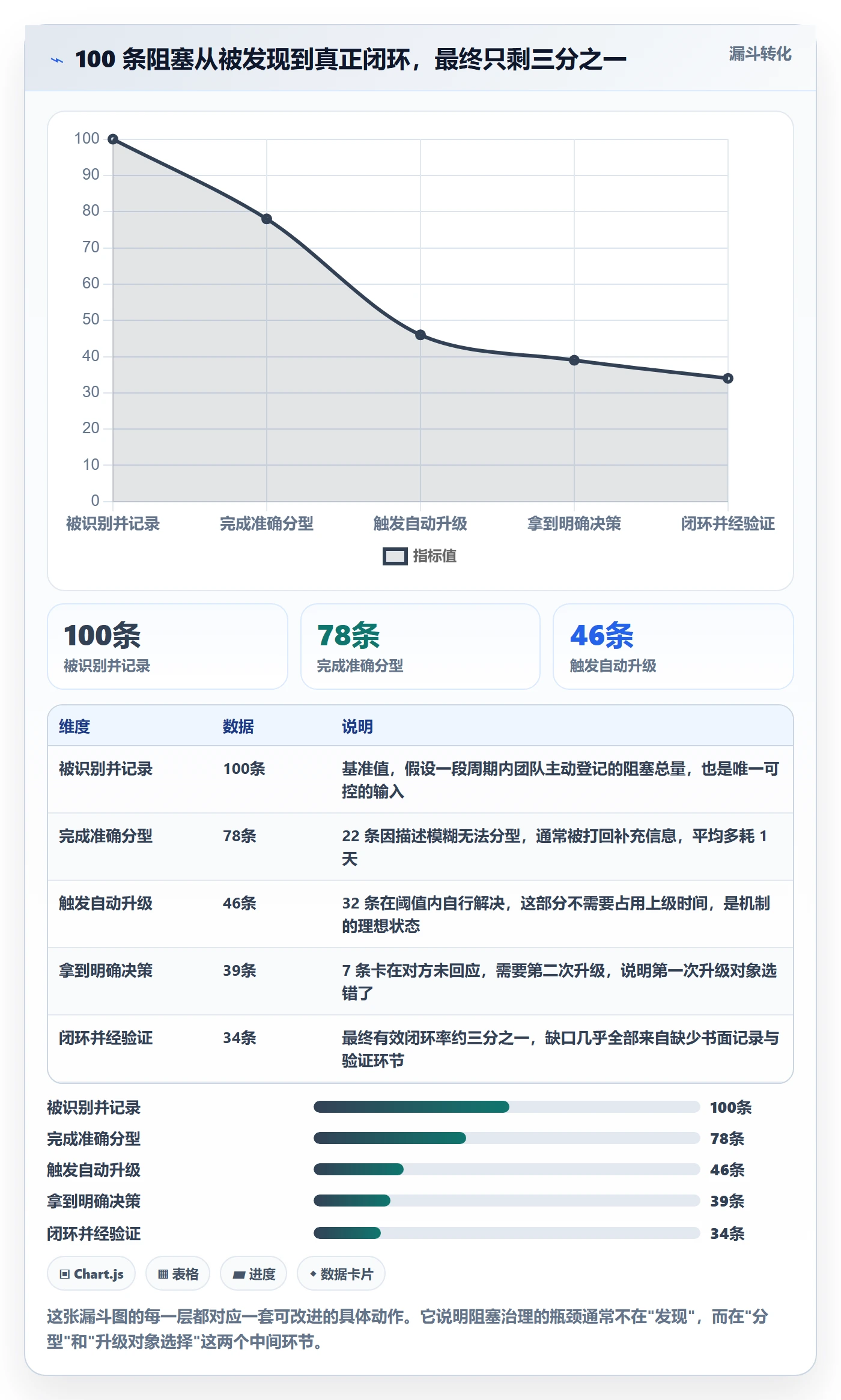Click the 指标值 legend label

click(435, 556)
